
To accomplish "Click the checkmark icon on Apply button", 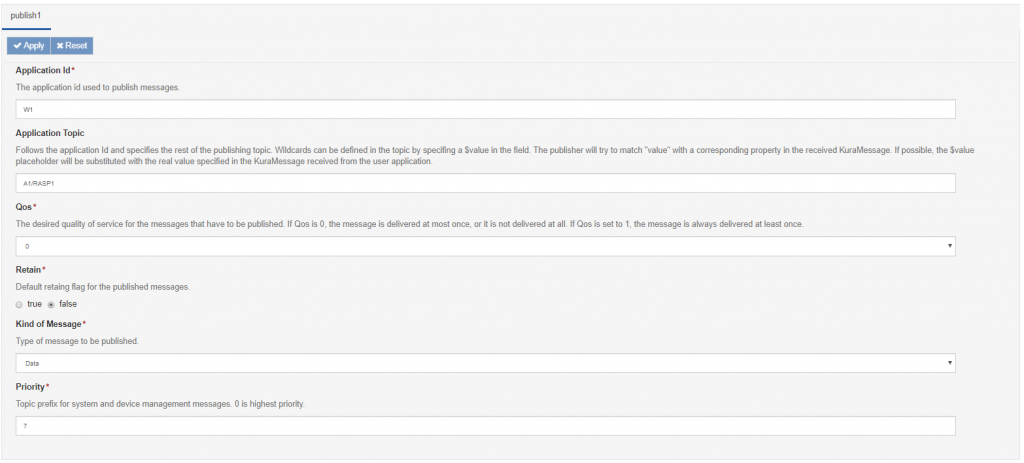I will pyautogui.click(x=18, y=46).
